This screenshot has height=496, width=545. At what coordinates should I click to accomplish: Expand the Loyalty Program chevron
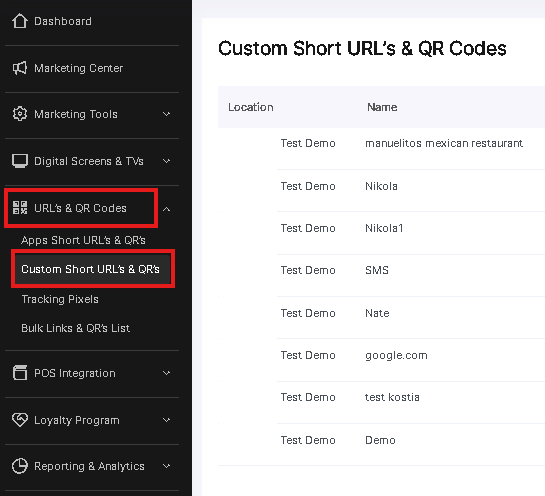coord(167,420)
